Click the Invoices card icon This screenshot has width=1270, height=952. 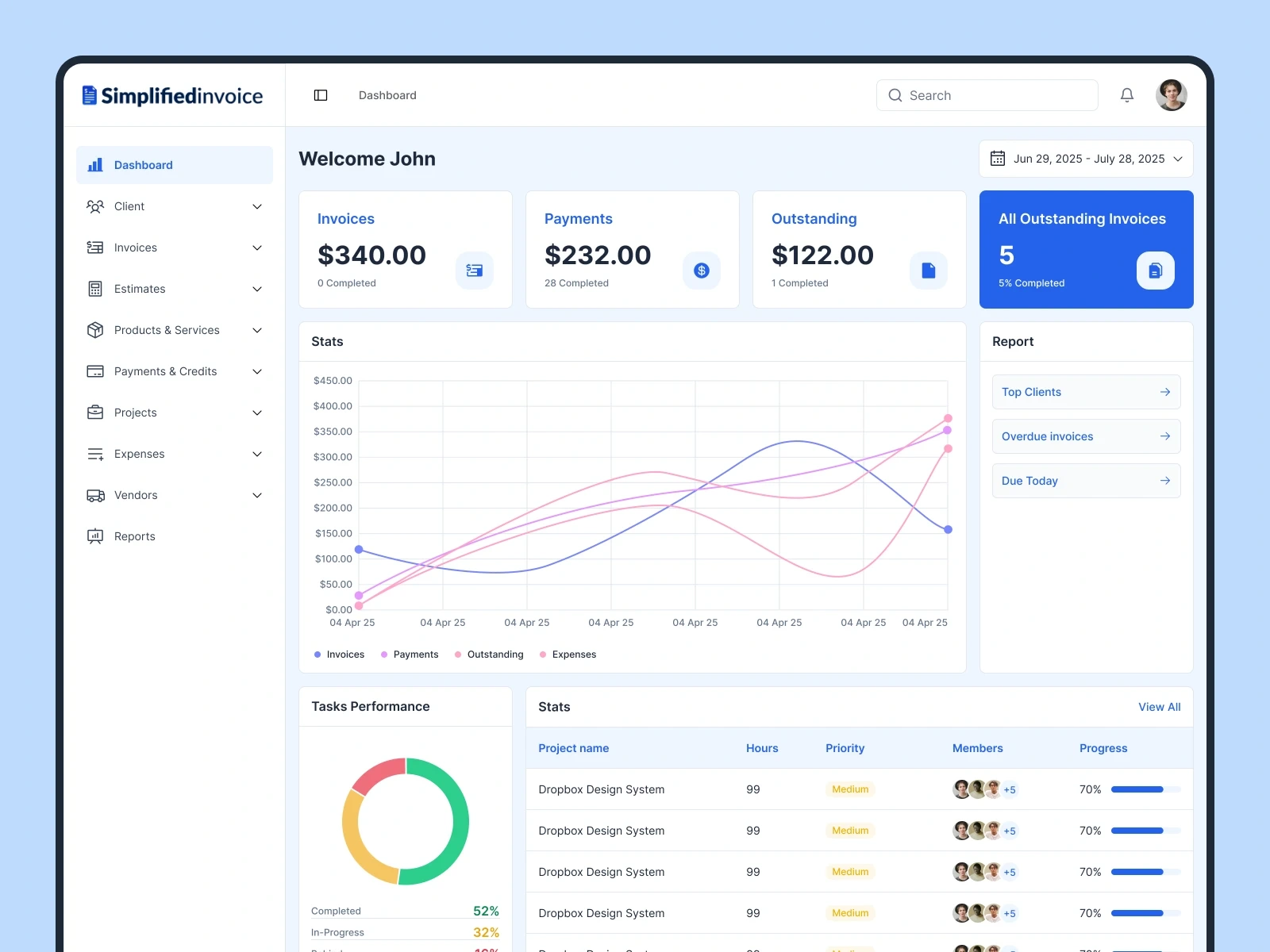click(475, 270)
